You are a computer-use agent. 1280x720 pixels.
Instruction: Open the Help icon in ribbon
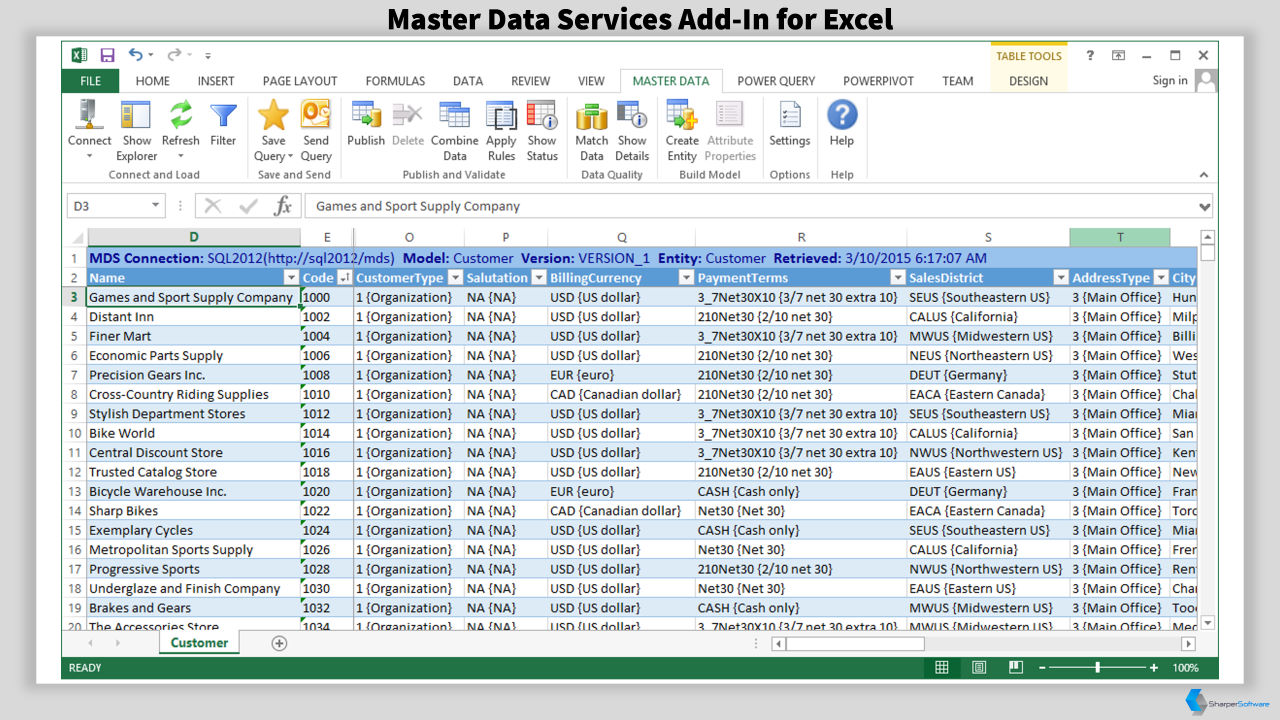842,115
